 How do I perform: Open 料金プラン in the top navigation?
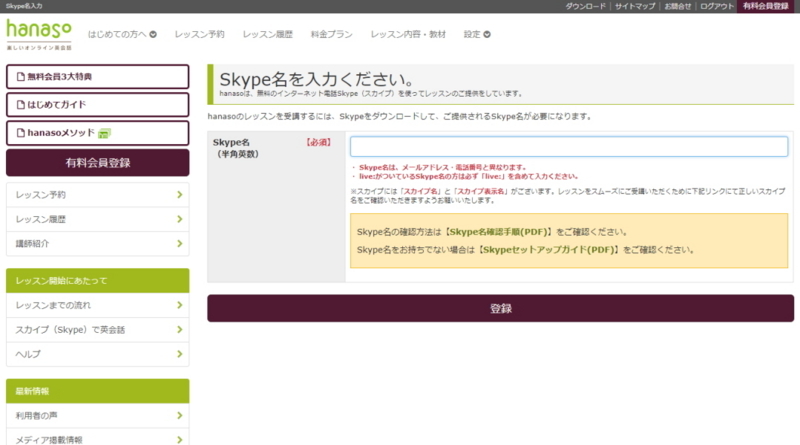pyautogui.click(x=331, y=34)
